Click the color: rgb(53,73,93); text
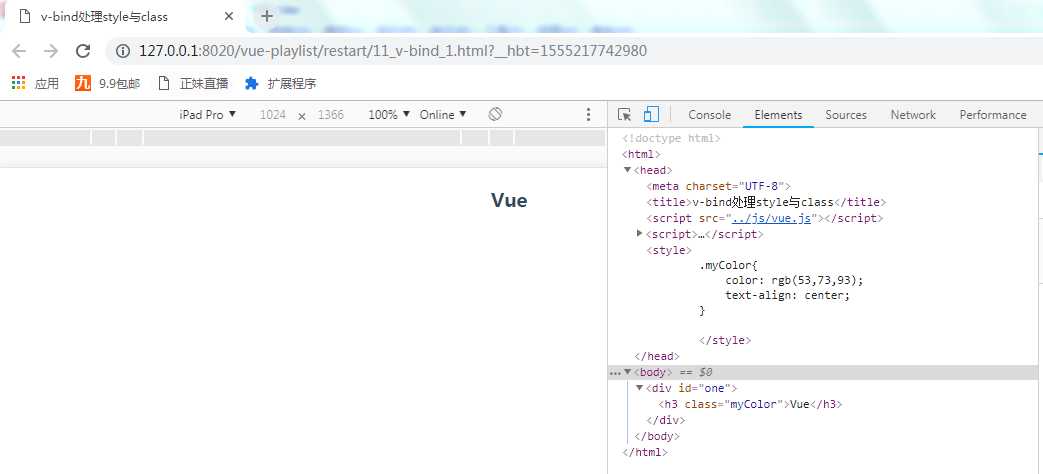 (x=794, y=281)
